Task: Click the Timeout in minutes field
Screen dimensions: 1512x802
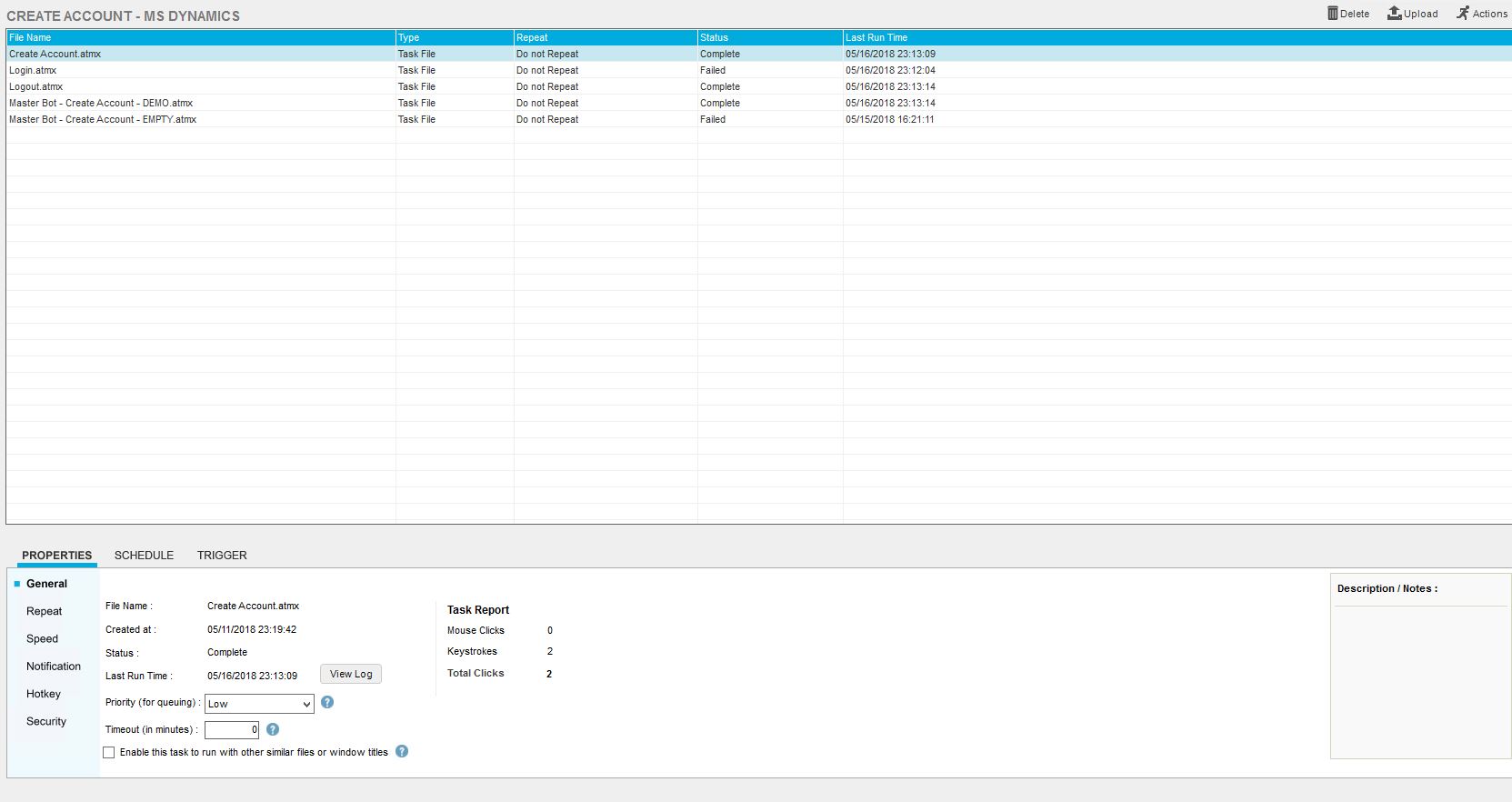Action: click(x=232, y=729)
